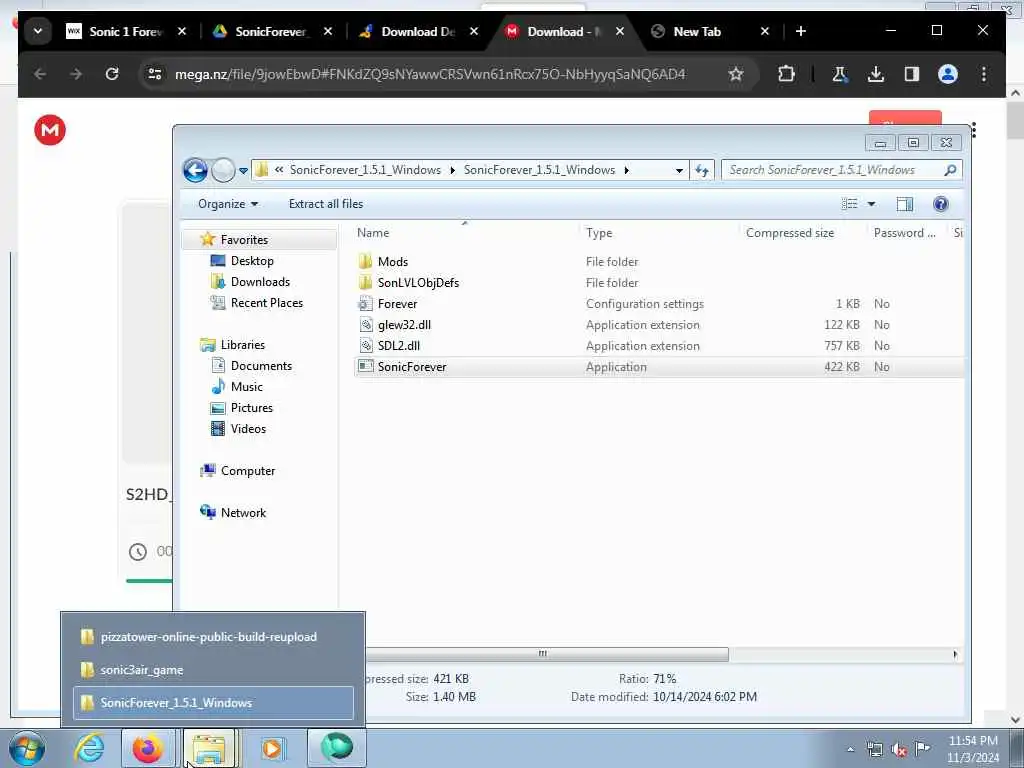Viewport: 1024px width, 768px height.
Task: Switch to the SonicForever Drive tab
Action: (x=271, y=31)
